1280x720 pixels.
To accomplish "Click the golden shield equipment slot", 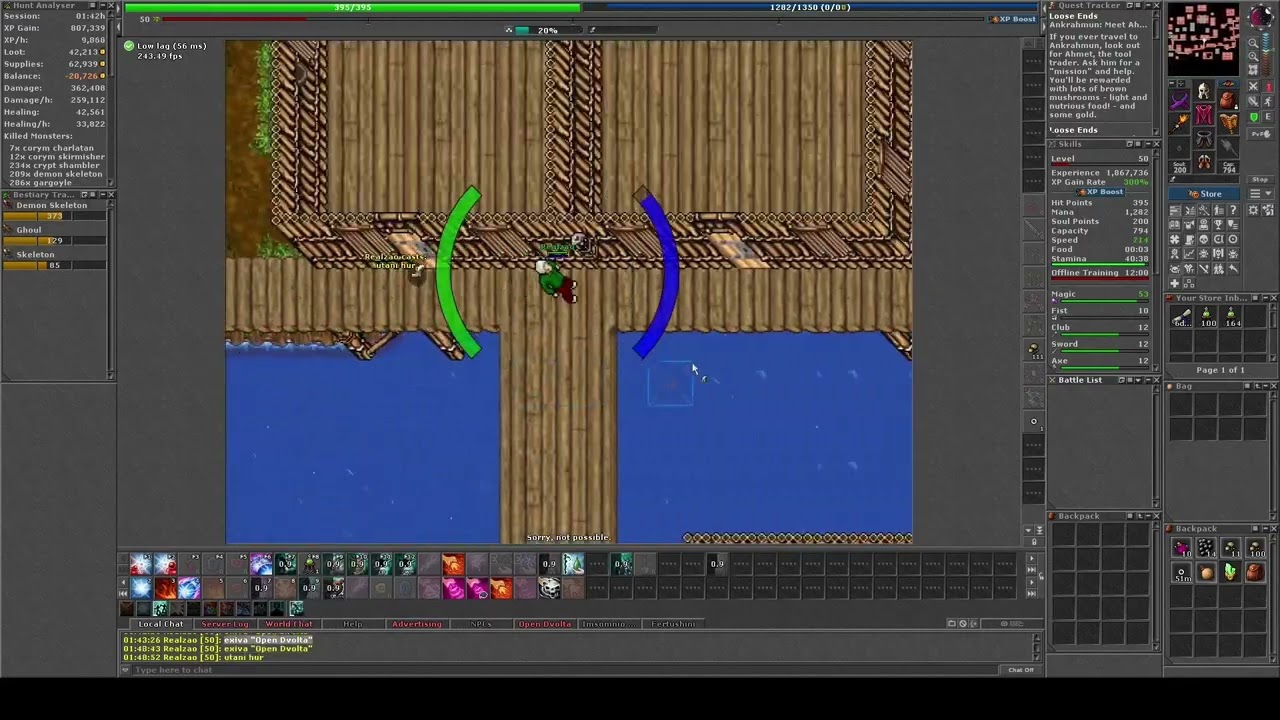I will click(1228, 123).
